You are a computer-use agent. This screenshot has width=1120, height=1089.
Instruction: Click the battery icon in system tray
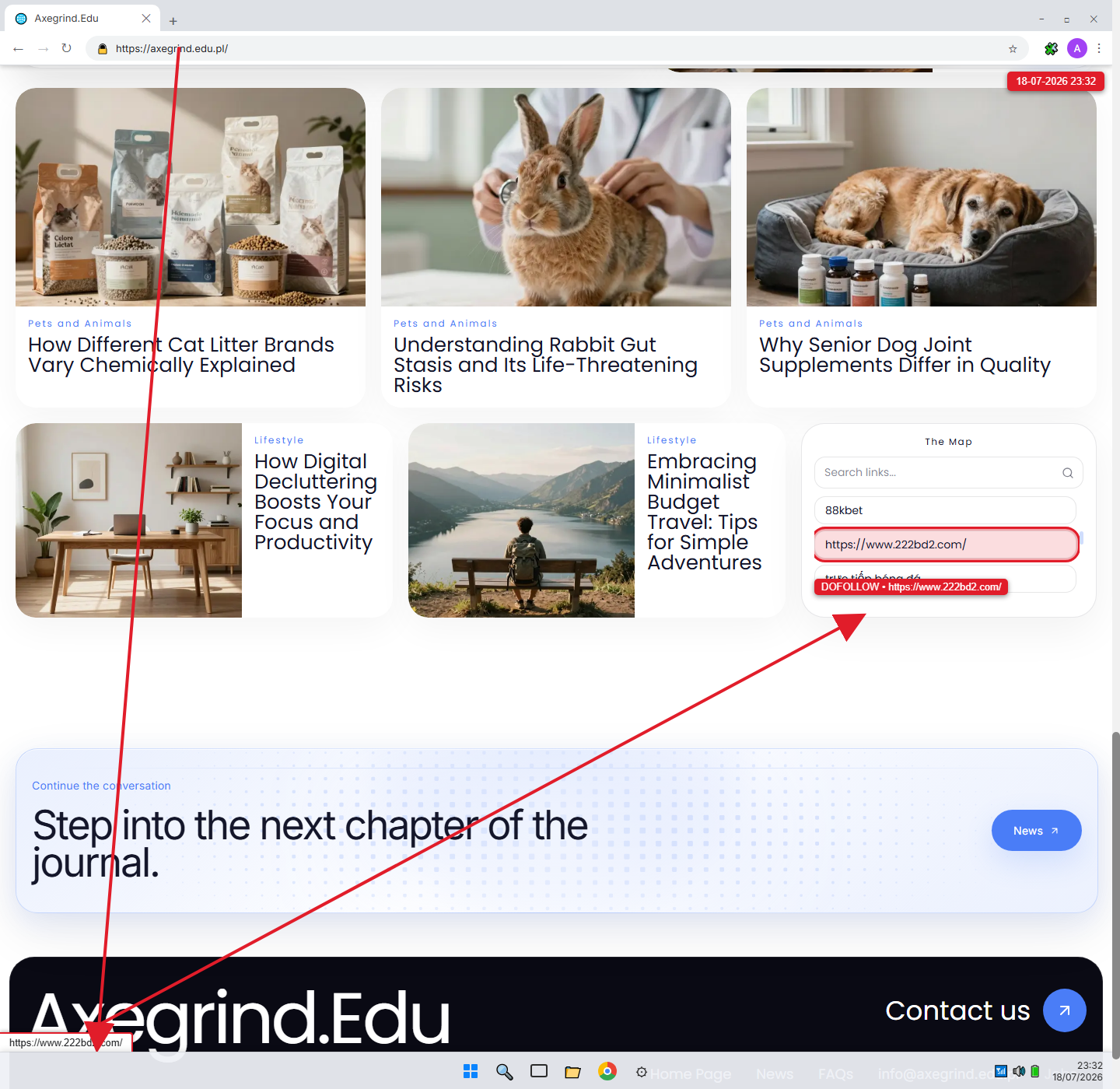pyautogui.click(x=1035, y=1071)
